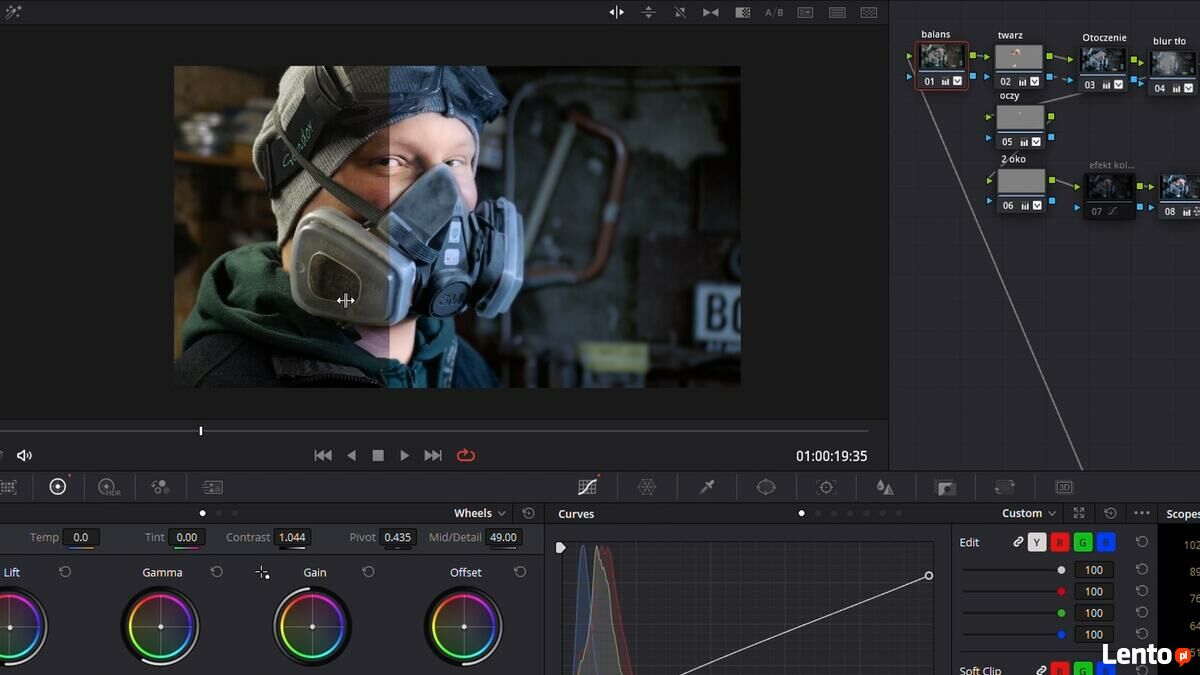This screenshot has height=675, width=1200.
Task: Toggle the A/B wipe compare button
Action: (774, 12)
